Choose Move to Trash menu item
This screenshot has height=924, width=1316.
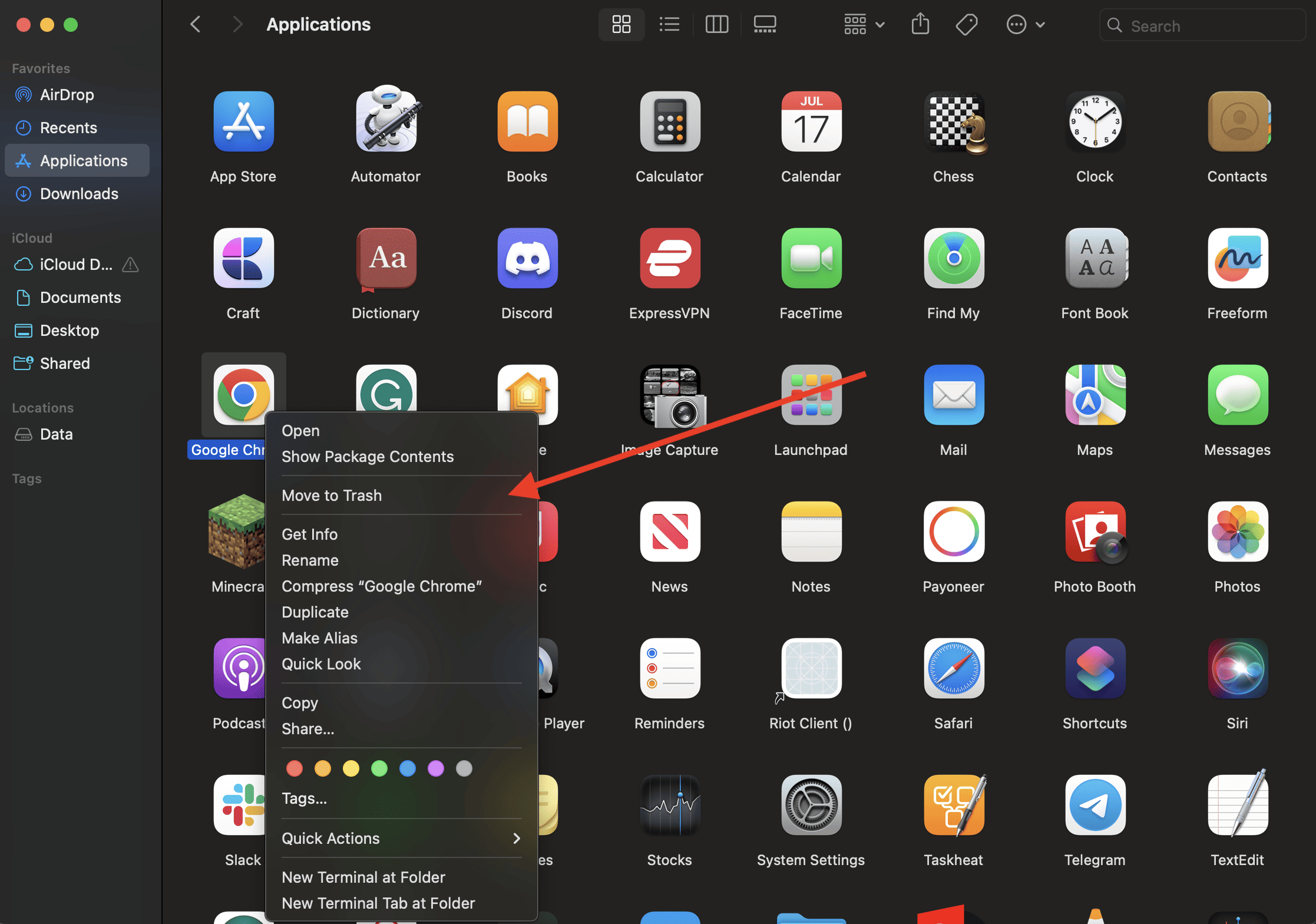click(332, 495)
